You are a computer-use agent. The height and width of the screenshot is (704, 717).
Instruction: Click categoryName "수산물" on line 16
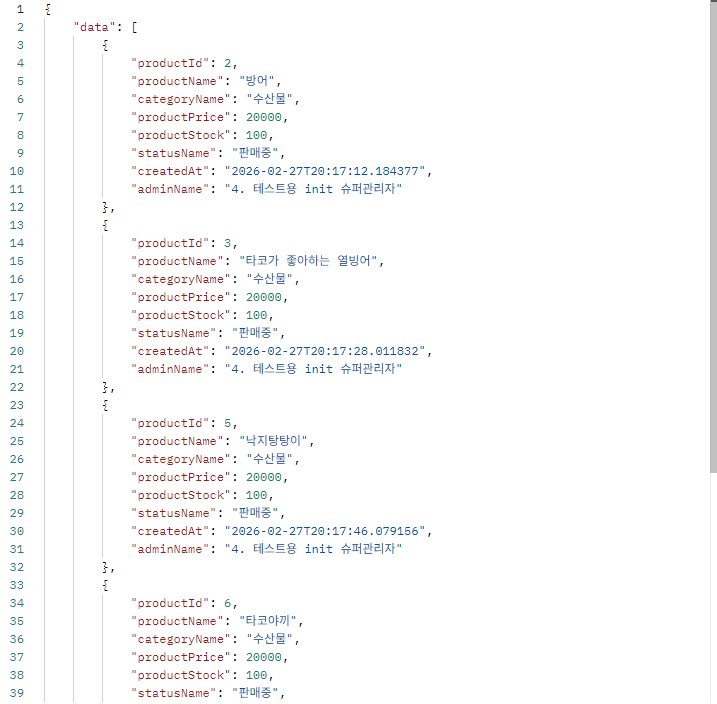269,279
